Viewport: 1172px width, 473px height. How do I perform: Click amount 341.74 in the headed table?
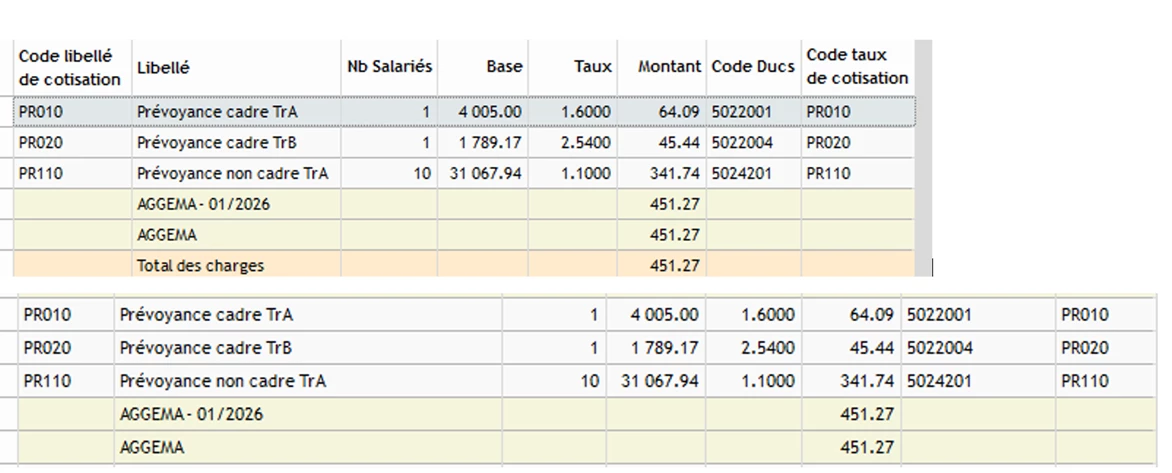678,173
